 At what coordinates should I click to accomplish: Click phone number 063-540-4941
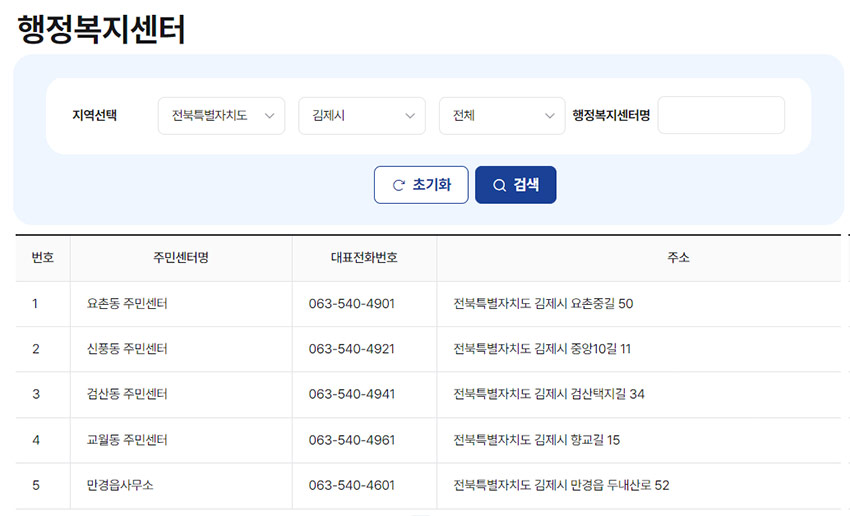point(352,394)
